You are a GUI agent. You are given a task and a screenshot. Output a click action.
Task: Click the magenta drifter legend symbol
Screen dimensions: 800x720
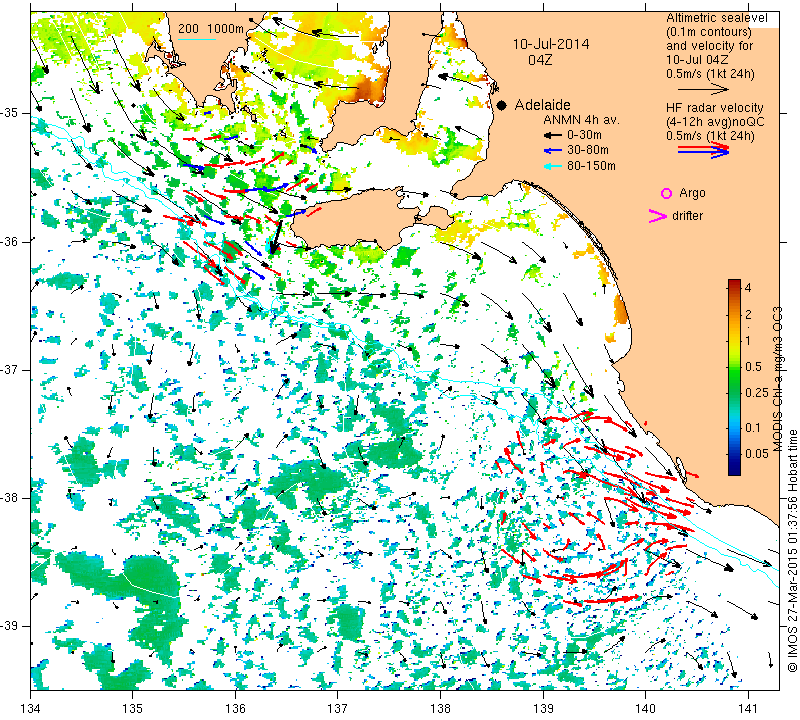[x=658, y=216]
